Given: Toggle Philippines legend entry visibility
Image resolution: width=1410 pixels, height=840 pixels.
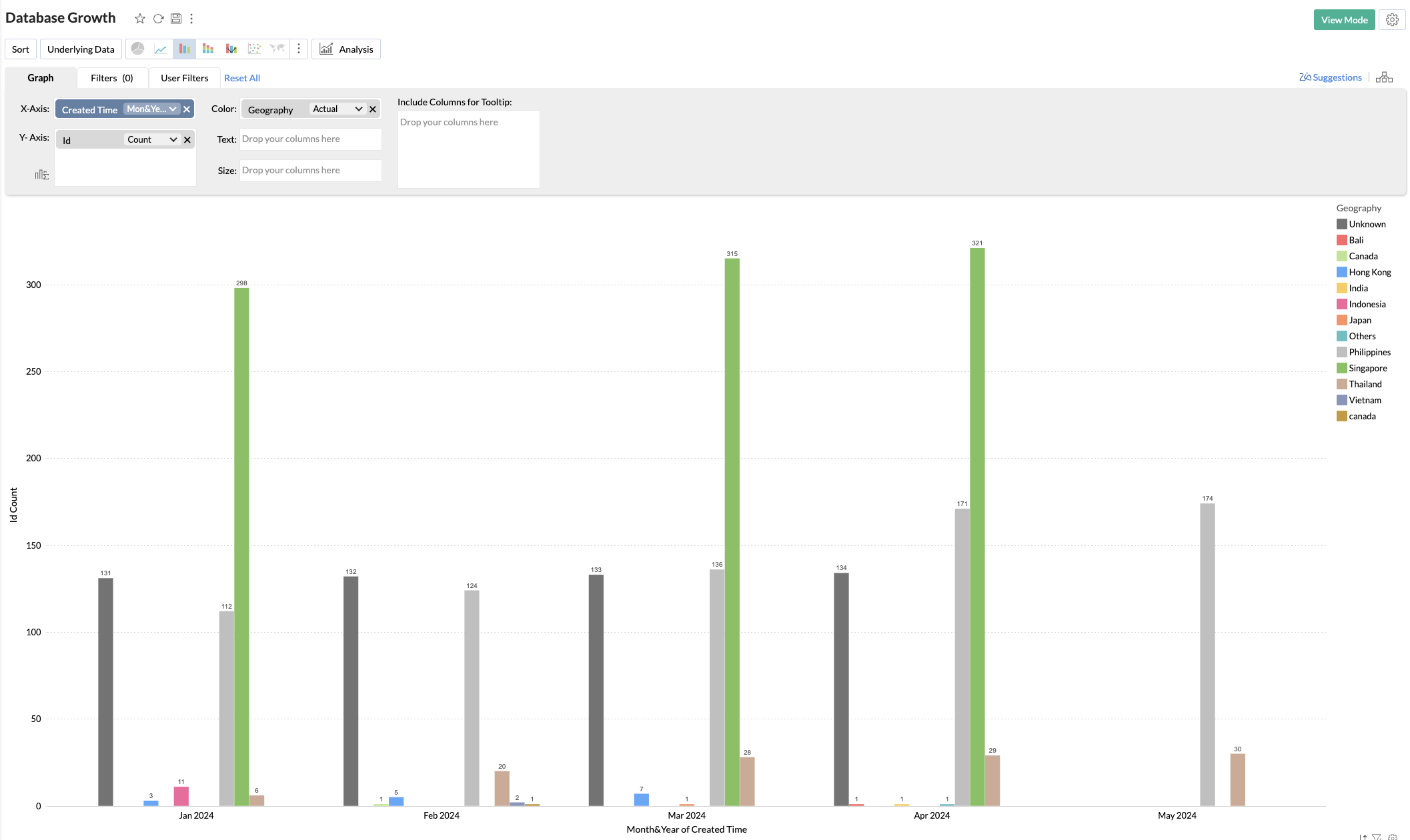Looking at the screenshot, I should [1369, 352].
